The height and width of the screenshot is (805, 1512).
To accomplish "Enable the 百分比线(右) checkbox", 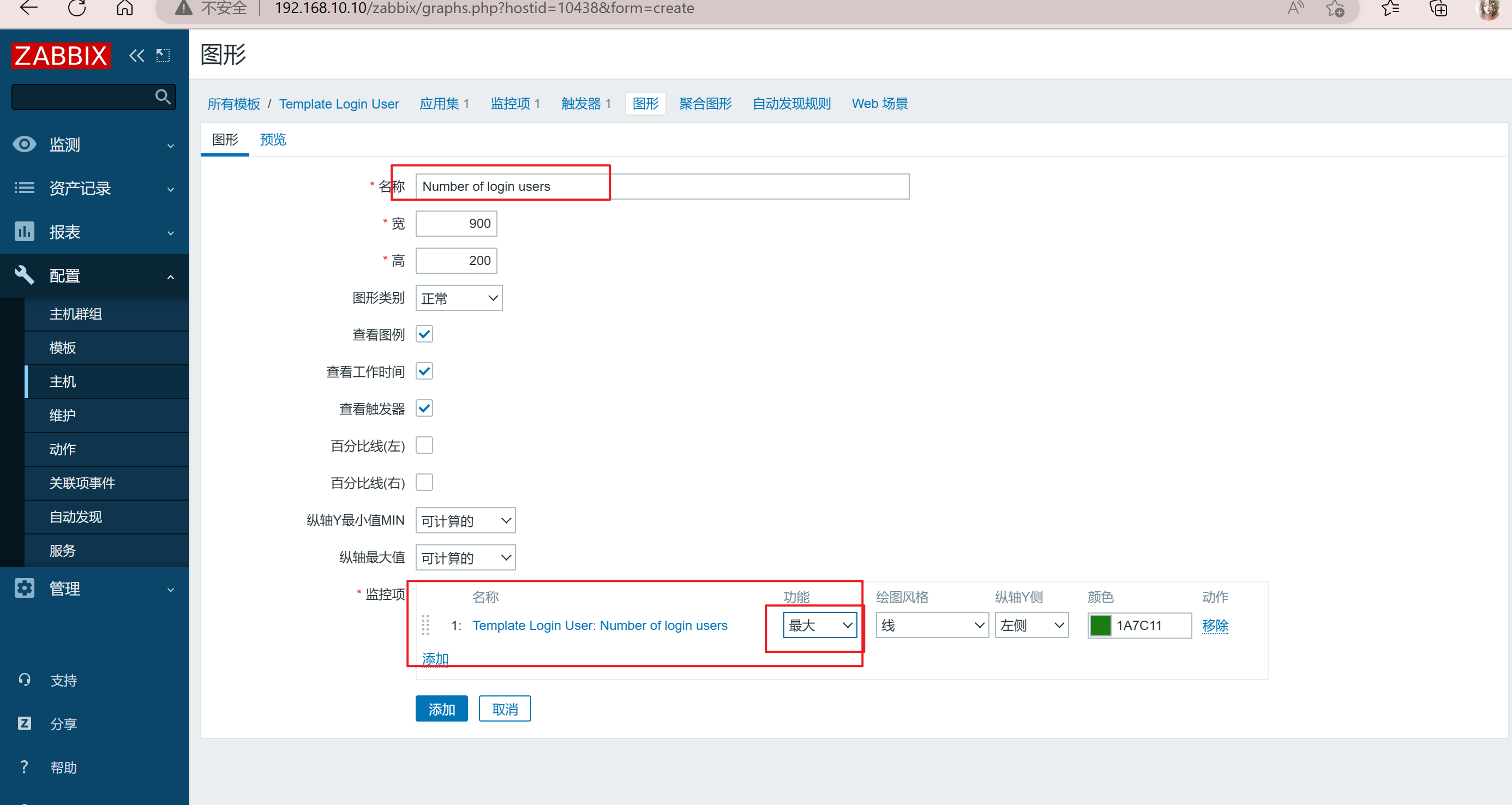I will pyautogui.click(x=424, y=482).
